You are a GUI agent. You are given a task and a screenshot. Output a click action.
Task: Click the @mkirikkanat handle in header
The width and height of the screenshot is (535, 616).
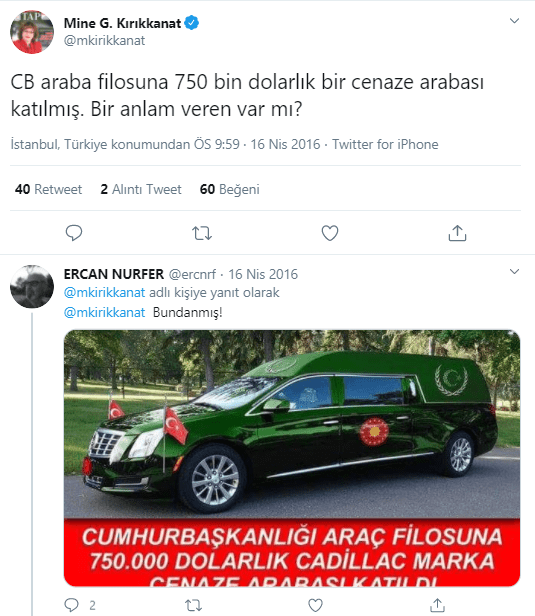(x=104, y=40)
